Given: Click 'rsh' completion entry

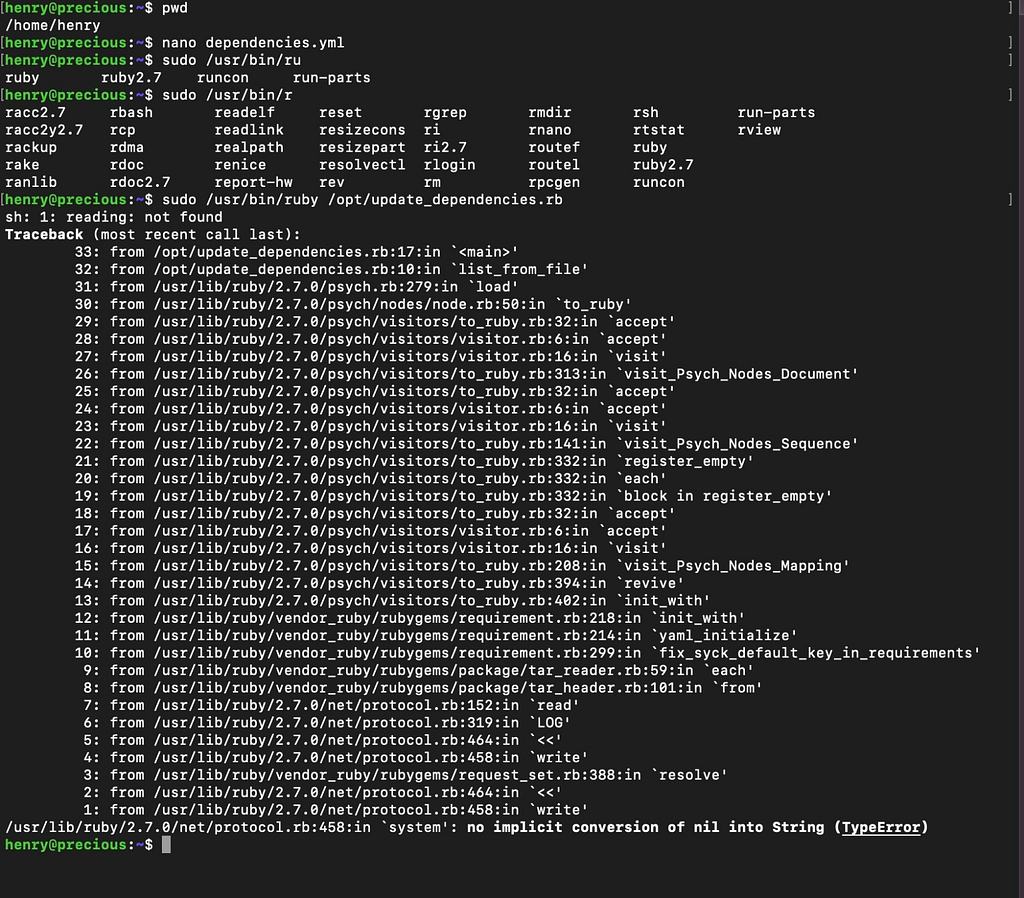Looking at the screenshot, I should pyautogui.click(x=646, y=112).
